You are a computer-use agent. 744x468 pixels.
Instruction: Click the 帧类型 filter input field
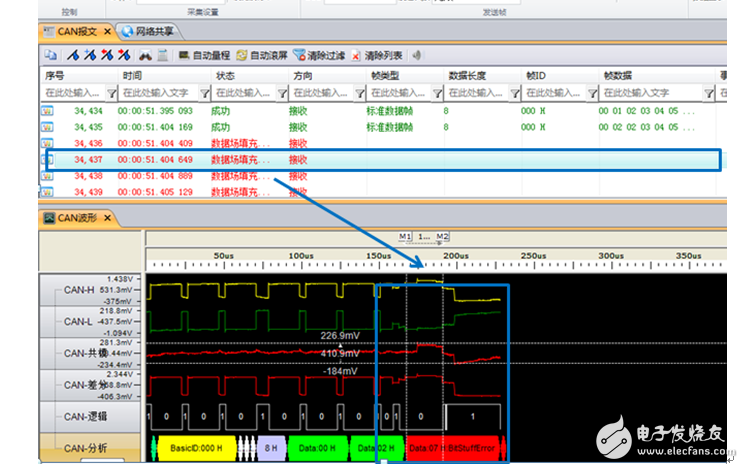400,93
